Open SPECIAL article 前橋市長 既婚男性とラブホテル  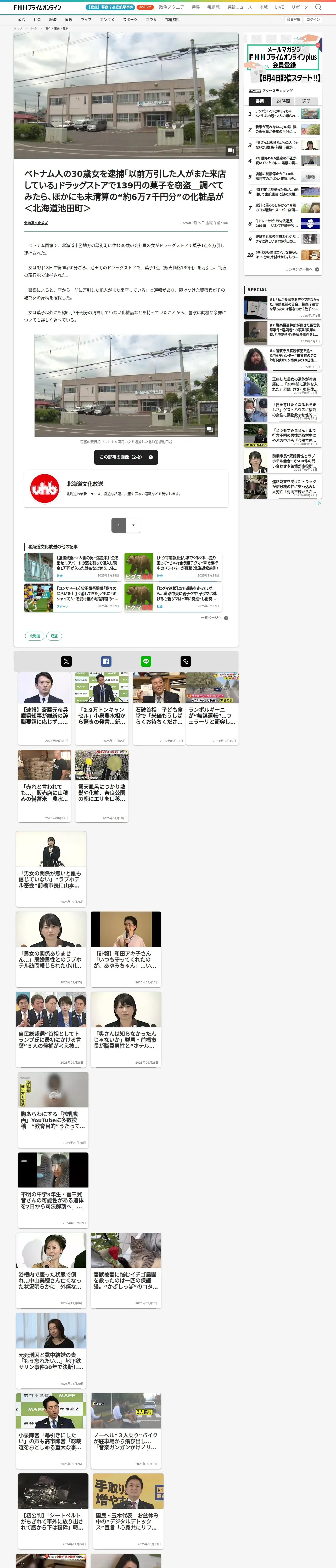click(283, 462)
